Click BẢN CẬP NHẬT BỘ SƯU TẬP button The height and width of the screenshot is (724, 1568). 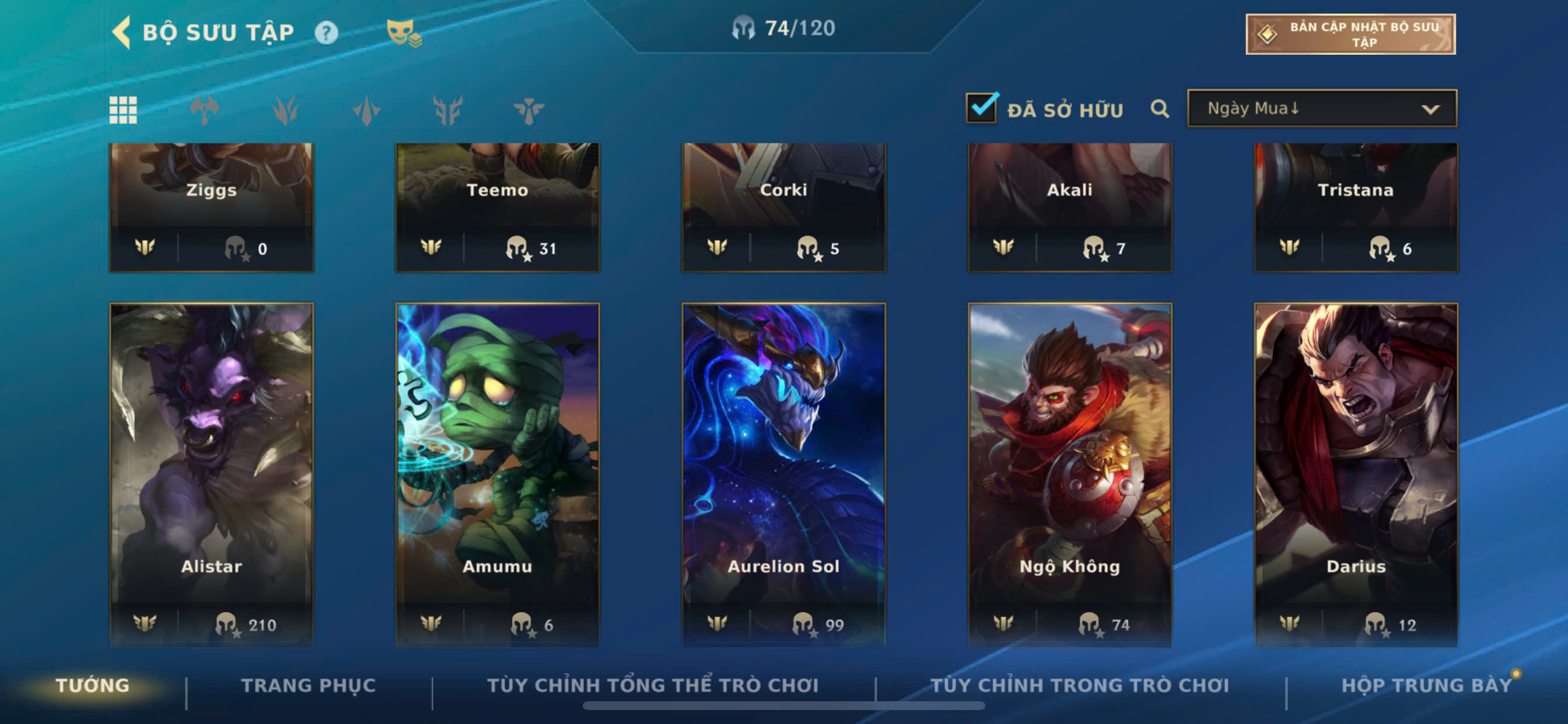coord(1350,34)
